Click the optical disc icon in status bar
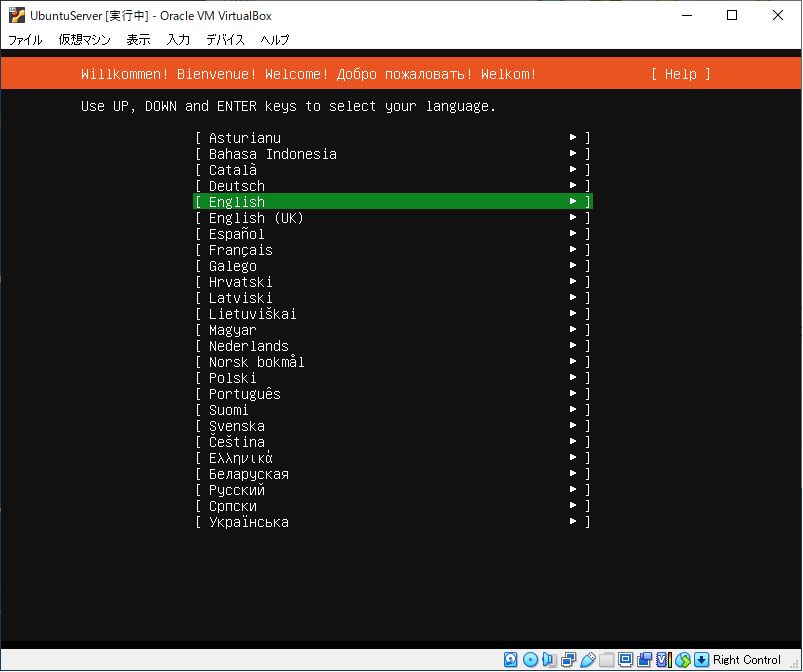The width and height of the screenshot is (803, 672). tap(530, 660)
